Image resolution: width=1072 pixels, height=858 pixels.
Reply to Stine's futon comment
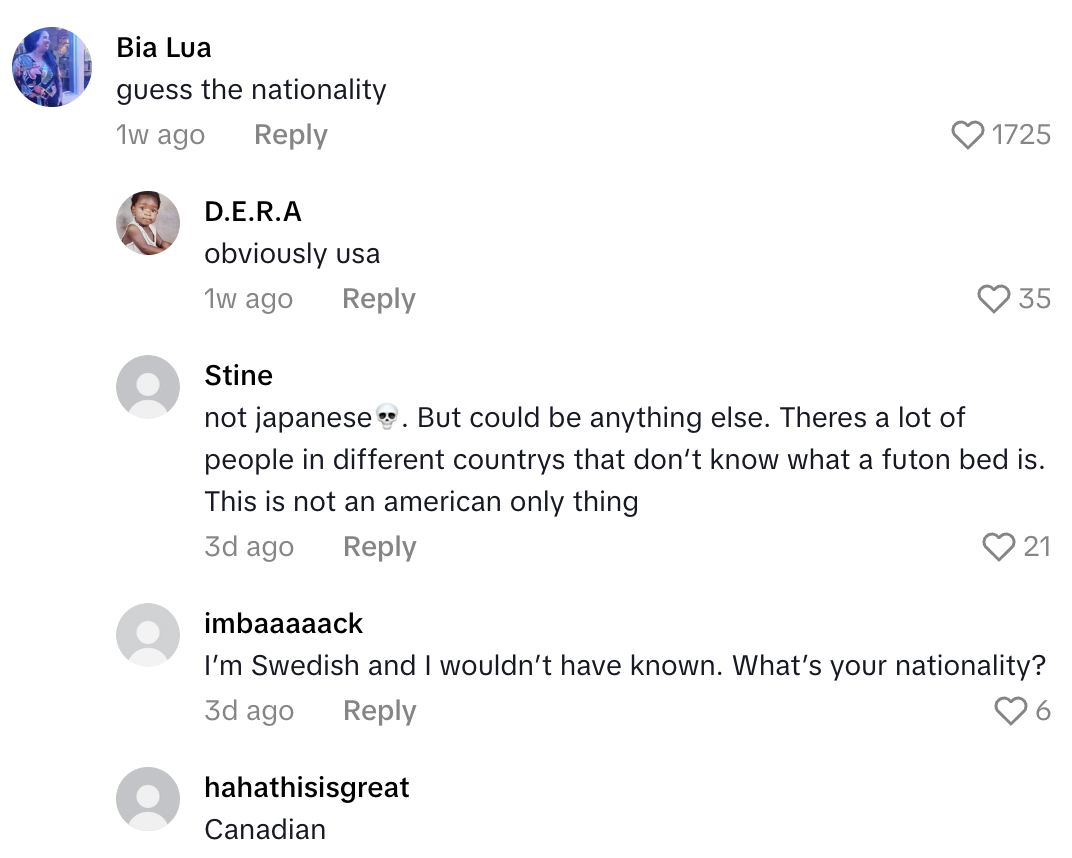click(378, 547)
